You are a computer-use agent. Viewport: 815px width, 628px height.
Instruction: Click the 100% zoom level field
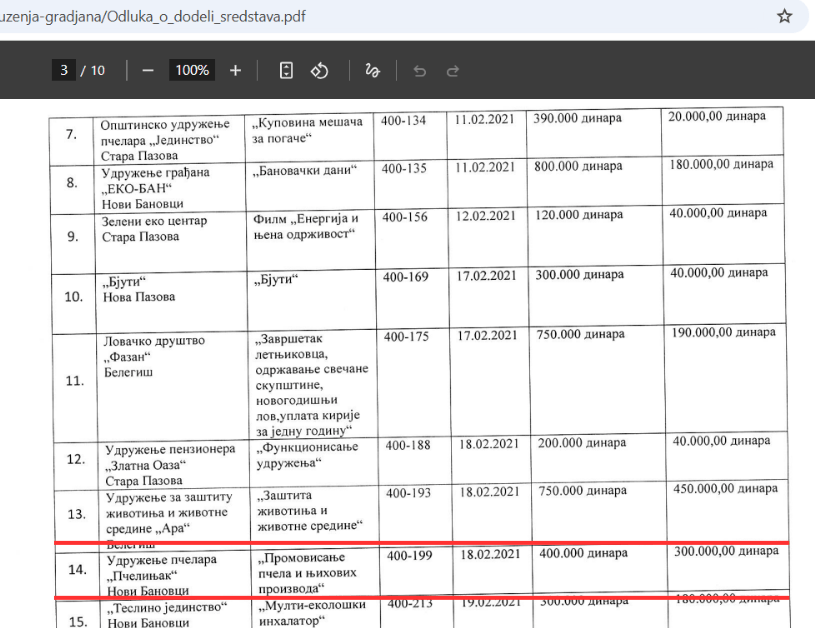click(192, 70)
